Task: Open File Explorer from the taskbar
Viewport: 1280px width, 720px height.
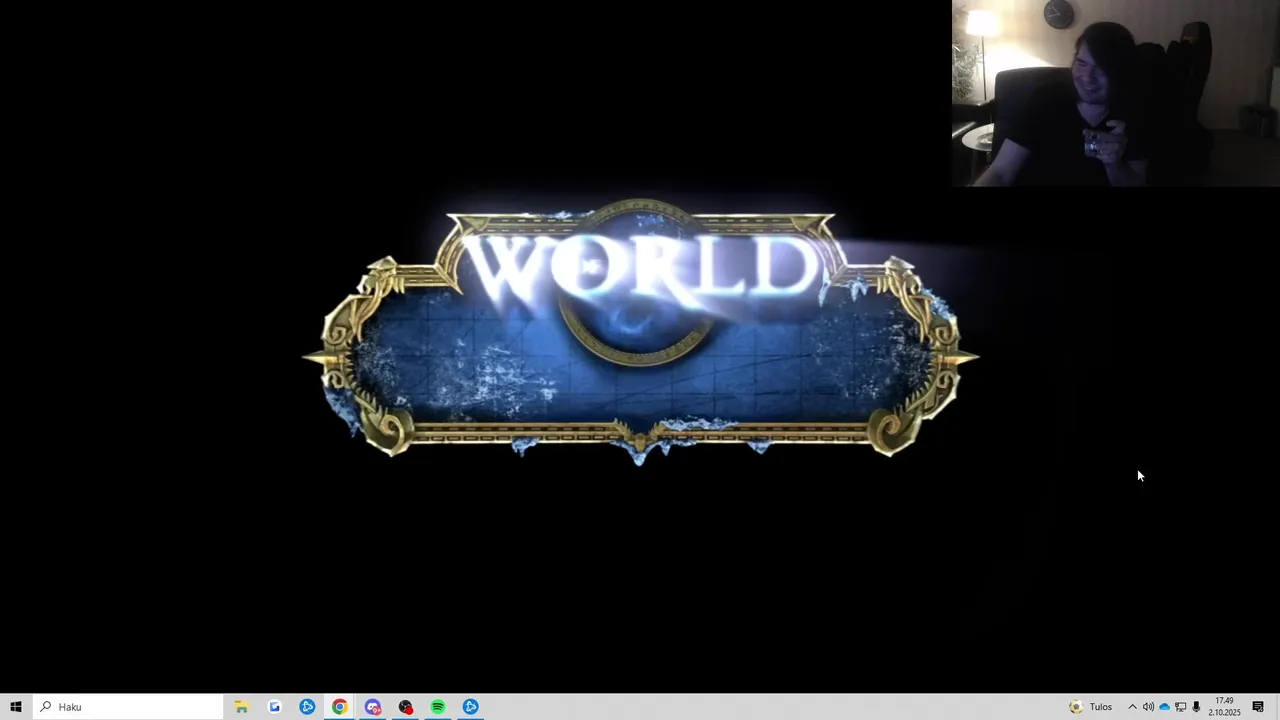Action: (x=241, y=707)
